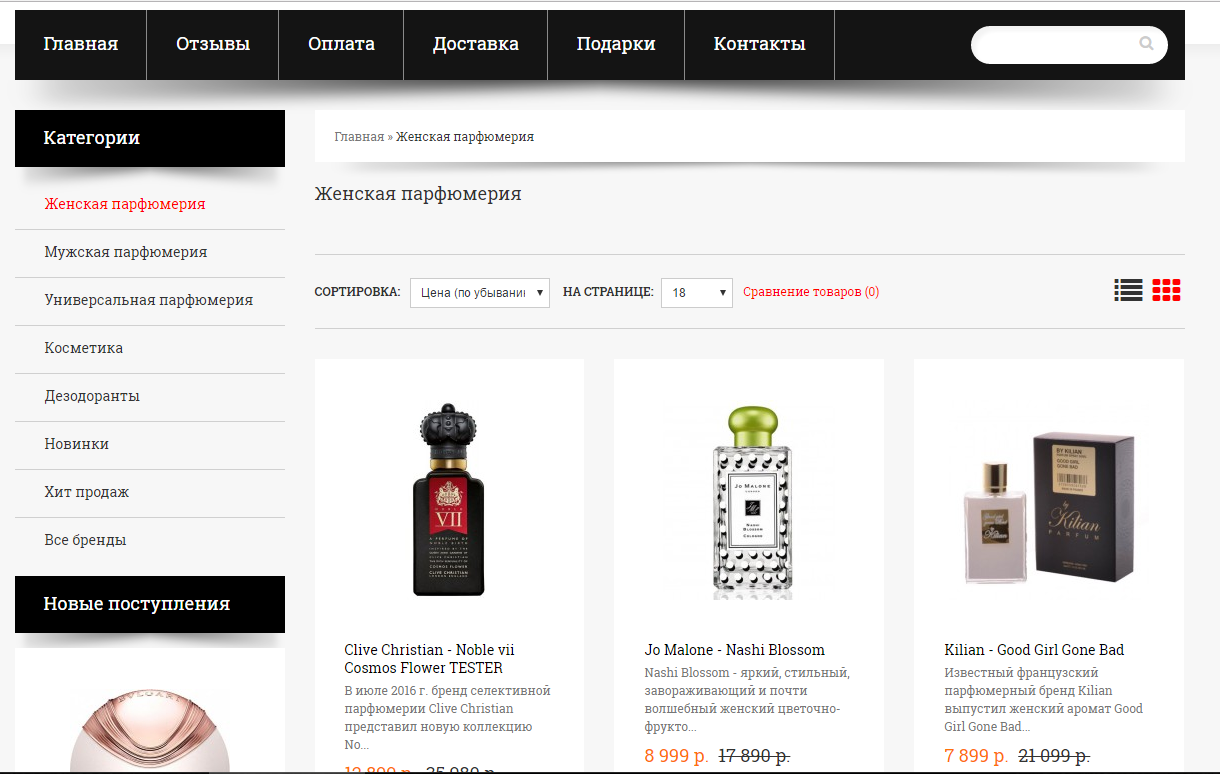1220x774 pixels.
Task: Open Сравнение товаров (0) link
Action: click(811, 292)
